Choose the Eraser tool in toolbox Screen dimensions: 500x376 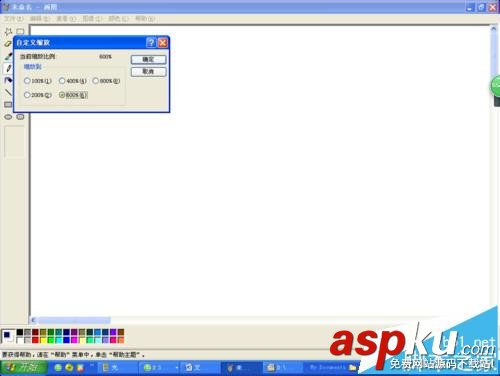pyautogui.click(x=7, y=44)
